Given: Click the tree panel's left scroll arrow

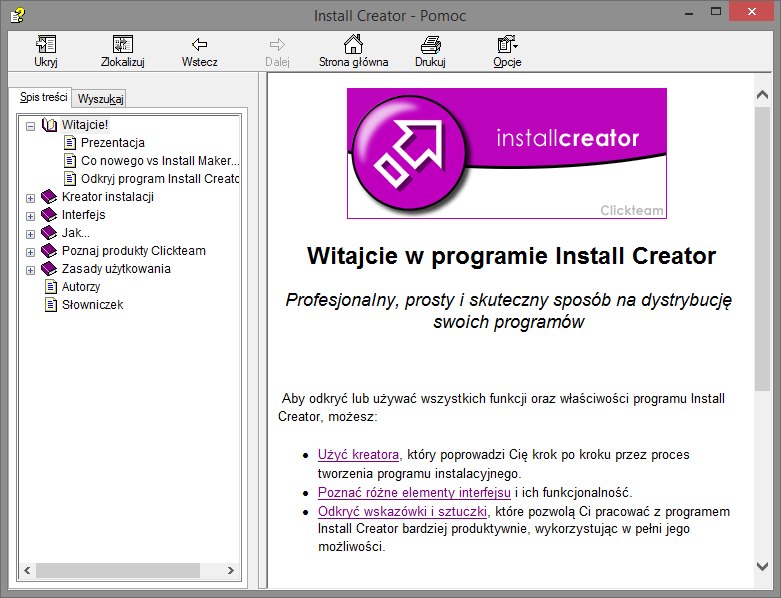Looking at the screenshot, I should click(x=27, y=570).
